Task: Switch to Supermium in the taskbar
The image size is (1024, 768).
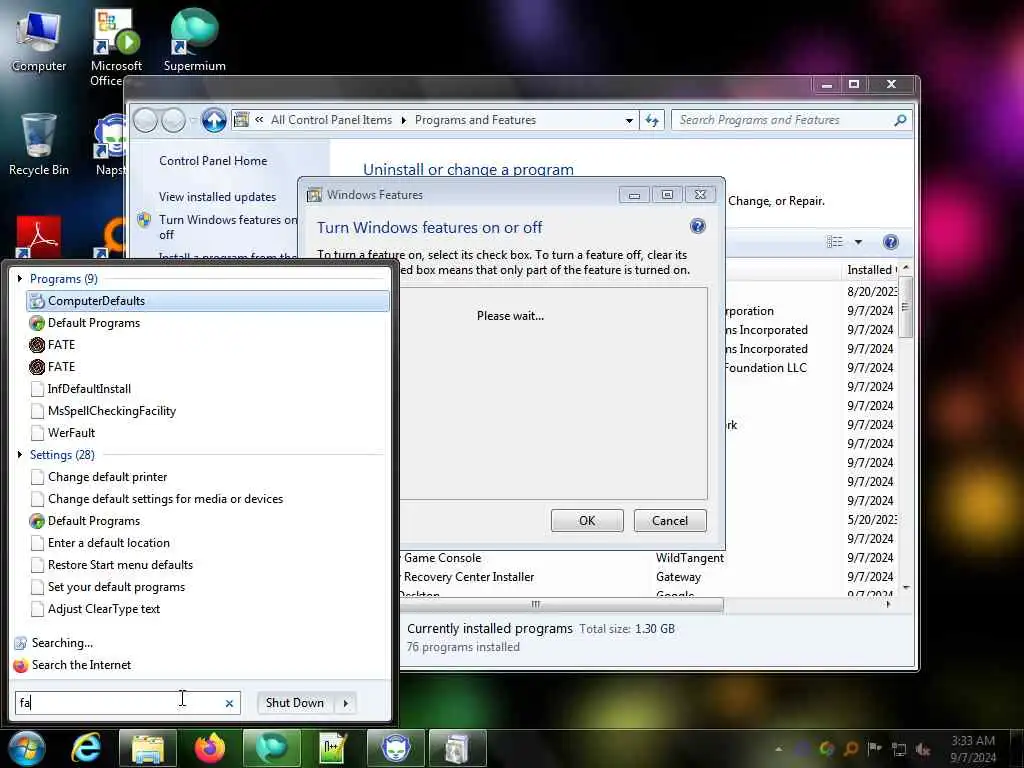Action: [x=272, y=748]
